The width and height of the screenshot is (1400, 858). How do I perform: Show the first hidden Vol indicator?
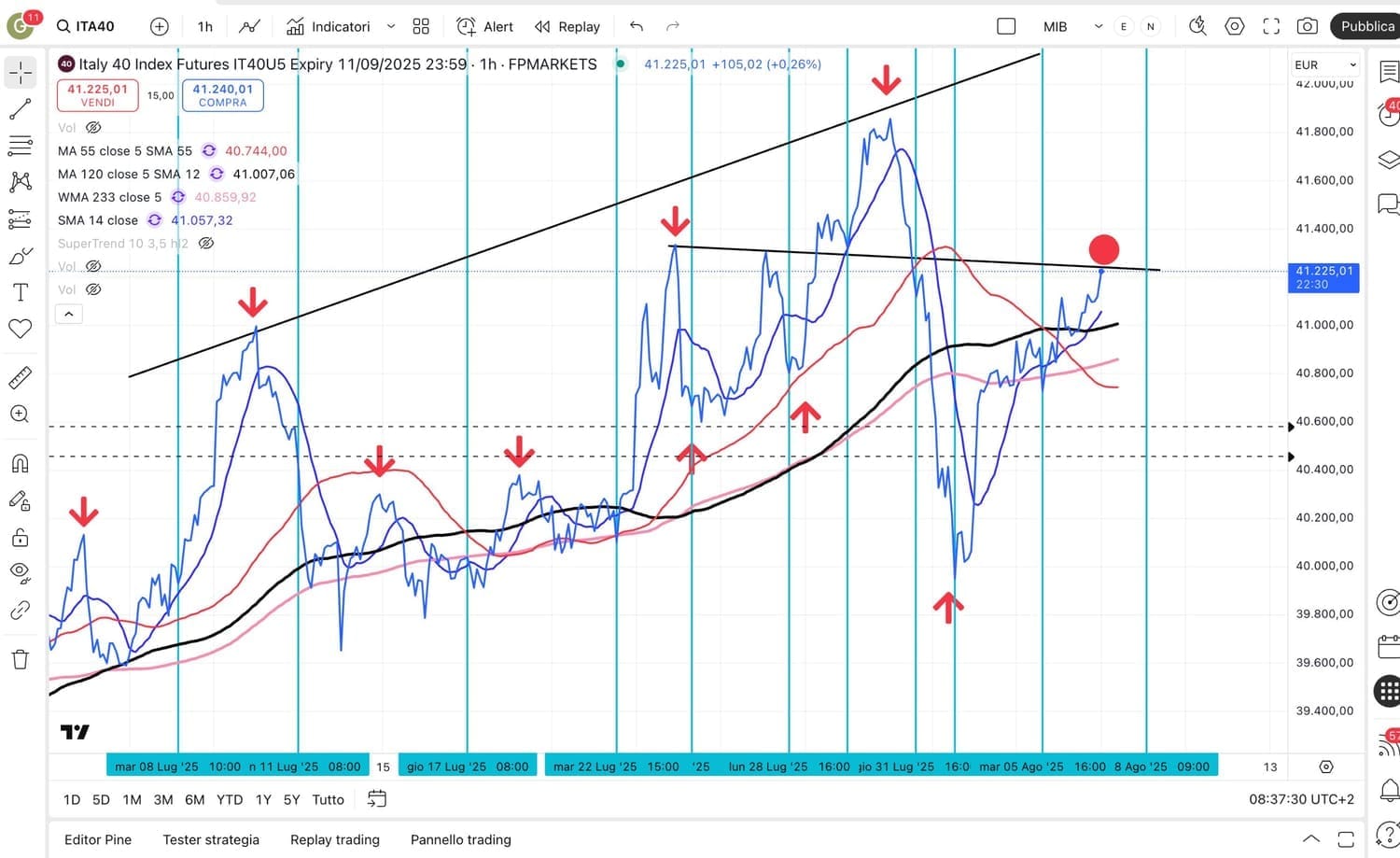coord(93,127)
